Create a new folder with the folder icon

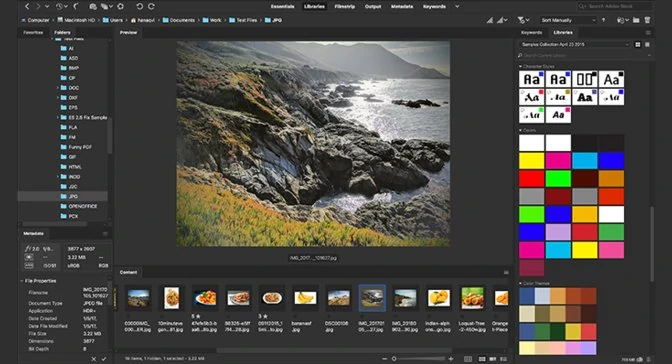point(636,20)
